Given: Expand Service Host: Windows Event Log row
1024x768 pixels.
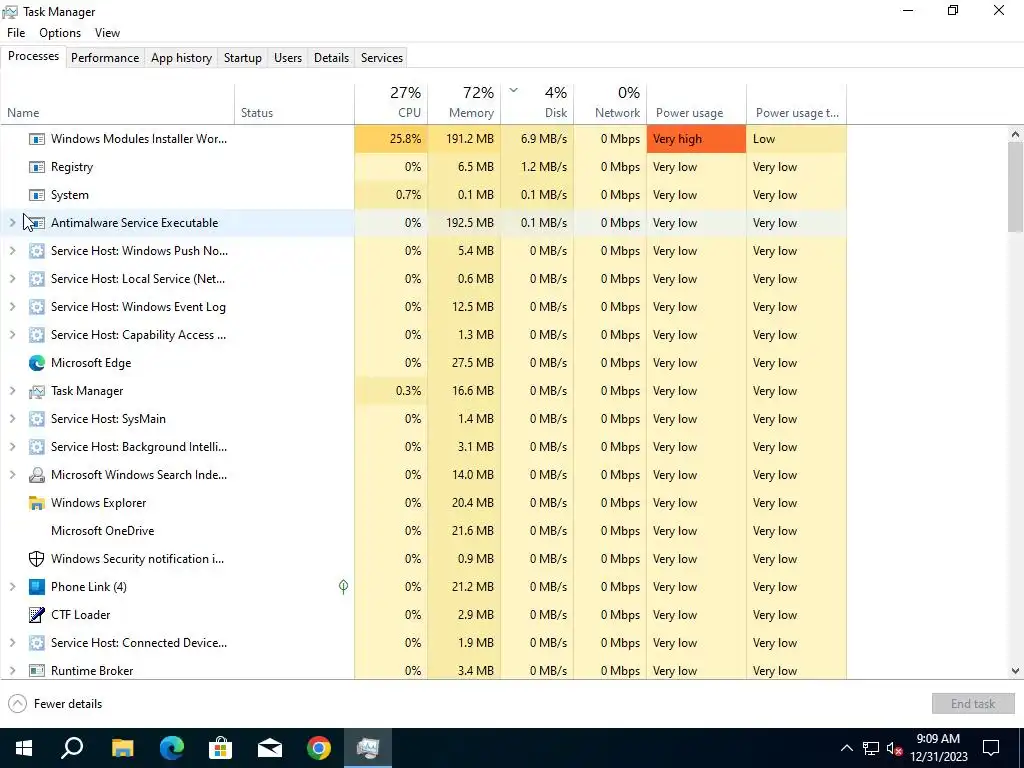Looking at the screenshot, I should 12,307.
